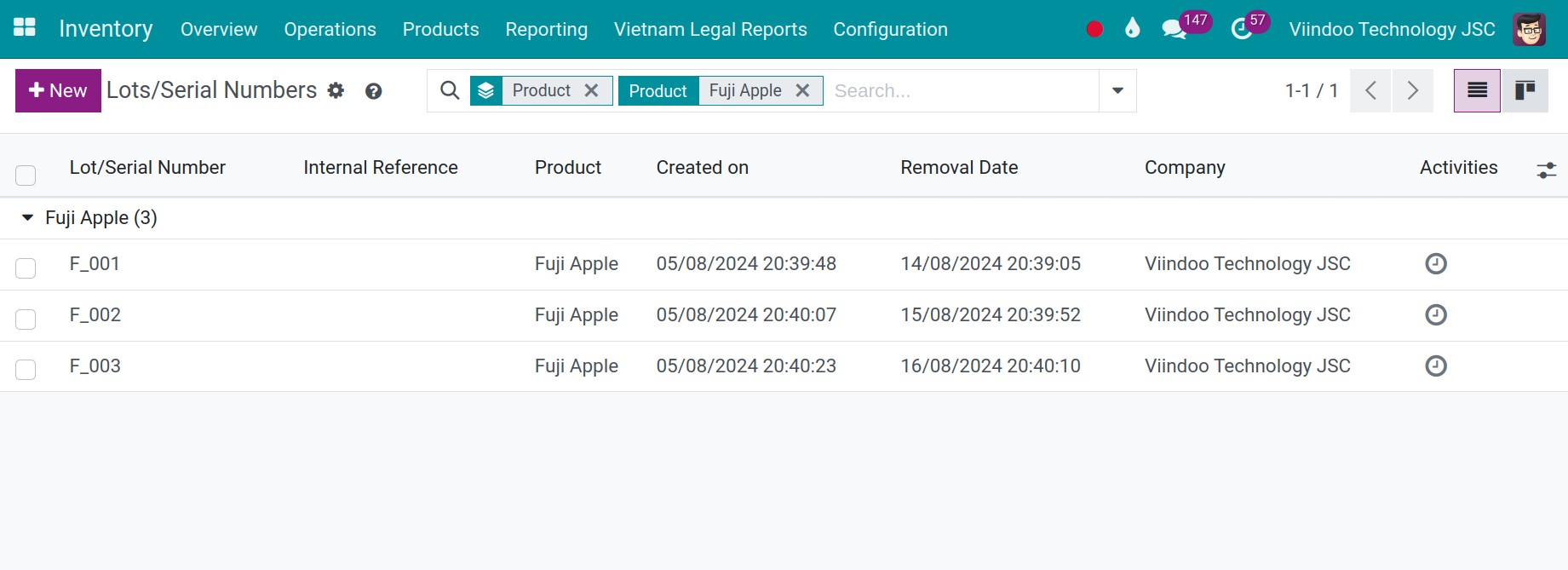Toggle the select-all checkbox in the header
Viewport: 1568px width, 570px height.
click(26, 175)
